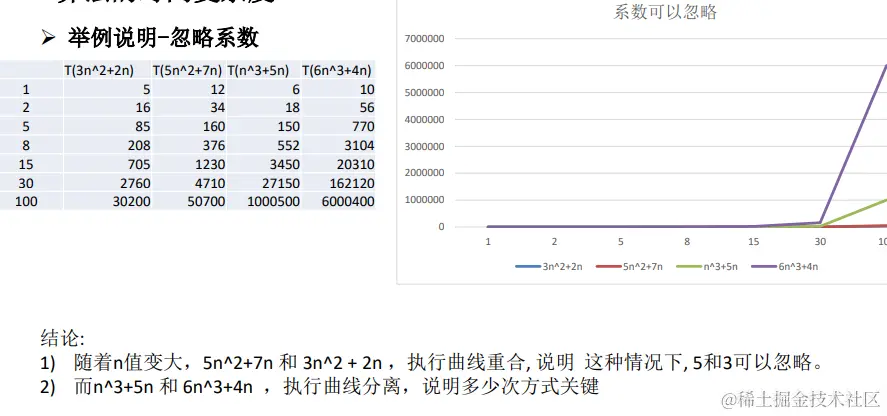Select table cell showing 34

pyautogui.click(x=217, y=108)
